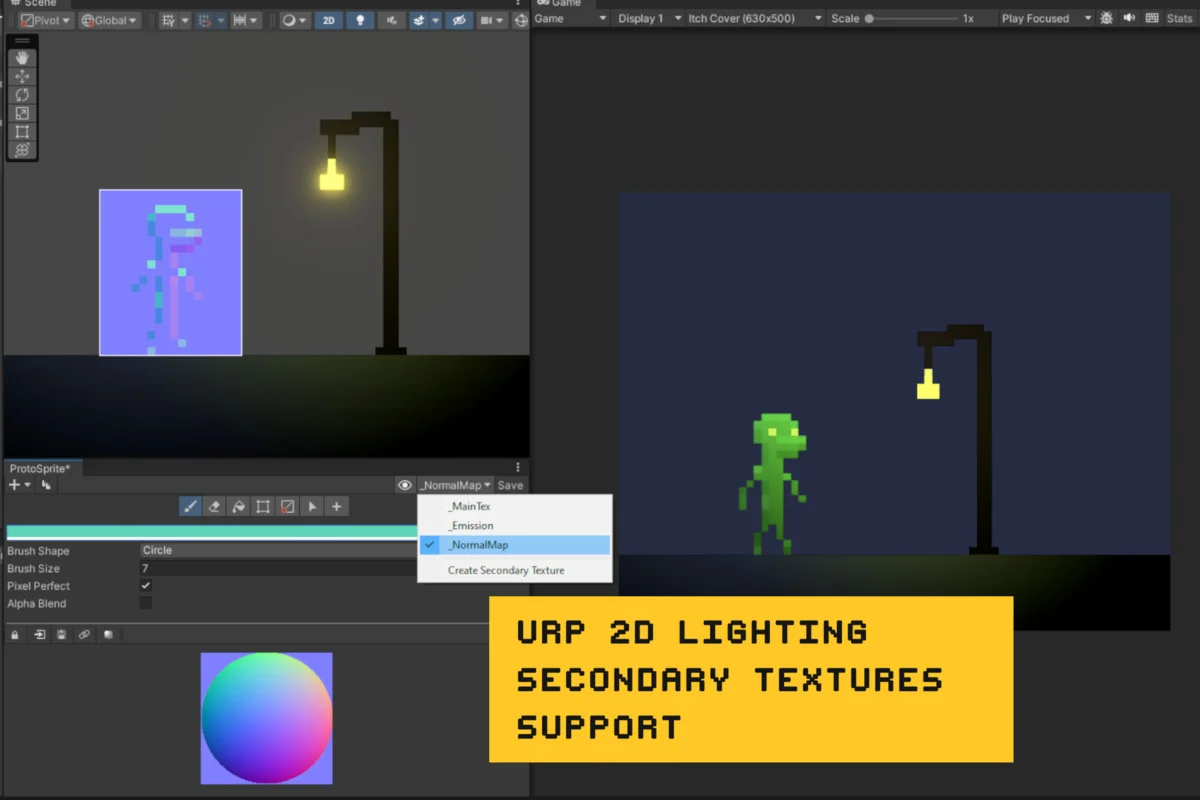Viewport: 1200px width, 800px height.
Task: Select the Rect transform tool
Action: (22, 132)
